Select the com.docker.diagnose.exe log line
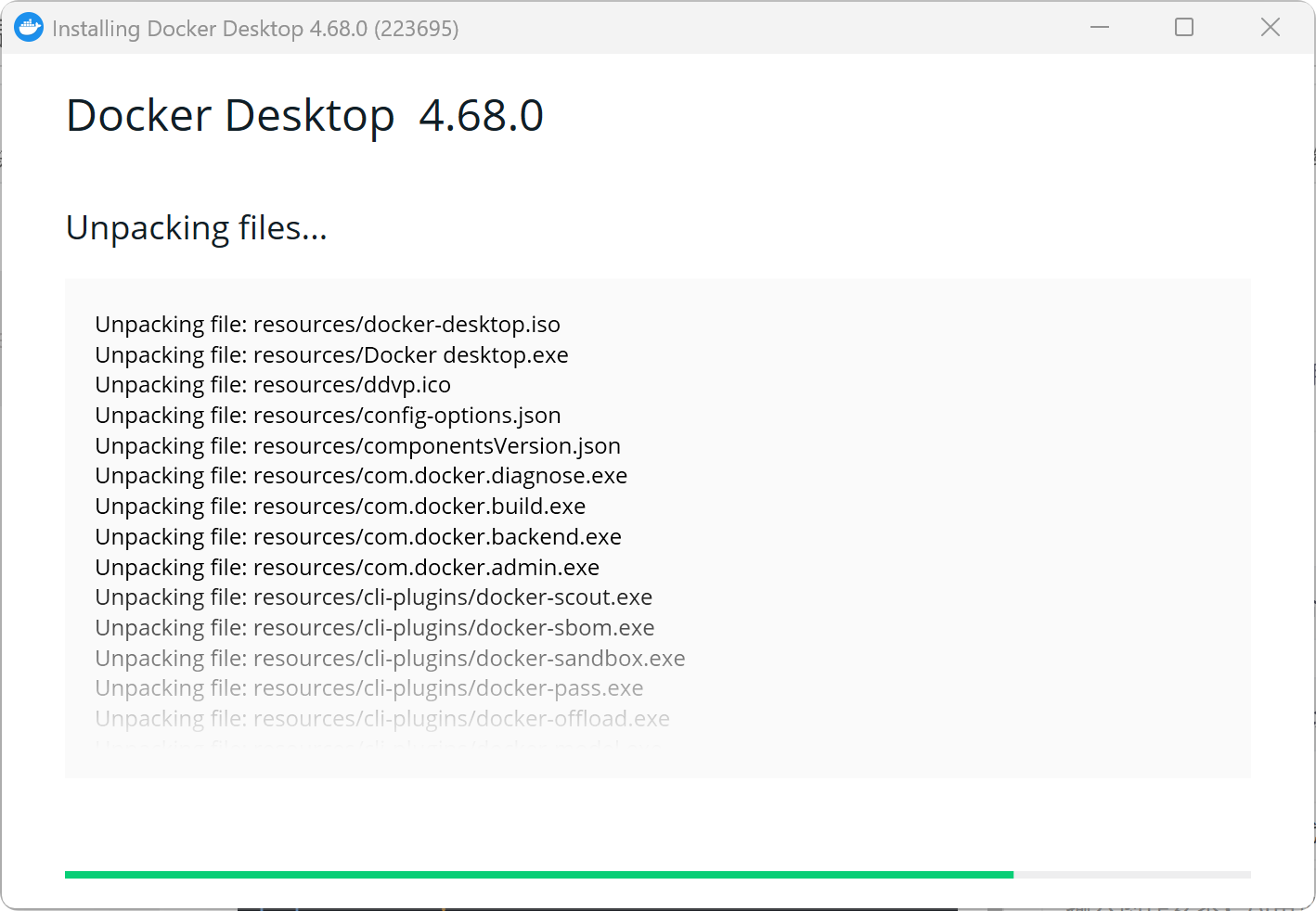The height and width of the screenshot is (911, 1316). coord(361,476)
